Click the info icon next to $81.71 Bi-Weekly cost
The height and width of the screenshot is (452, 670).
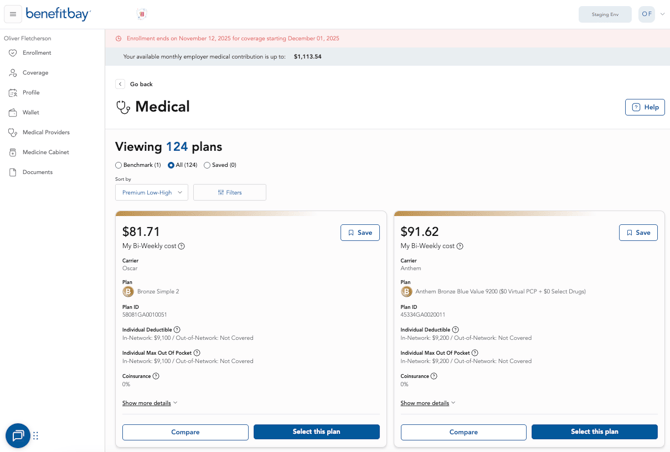click(x=181, y=246)
